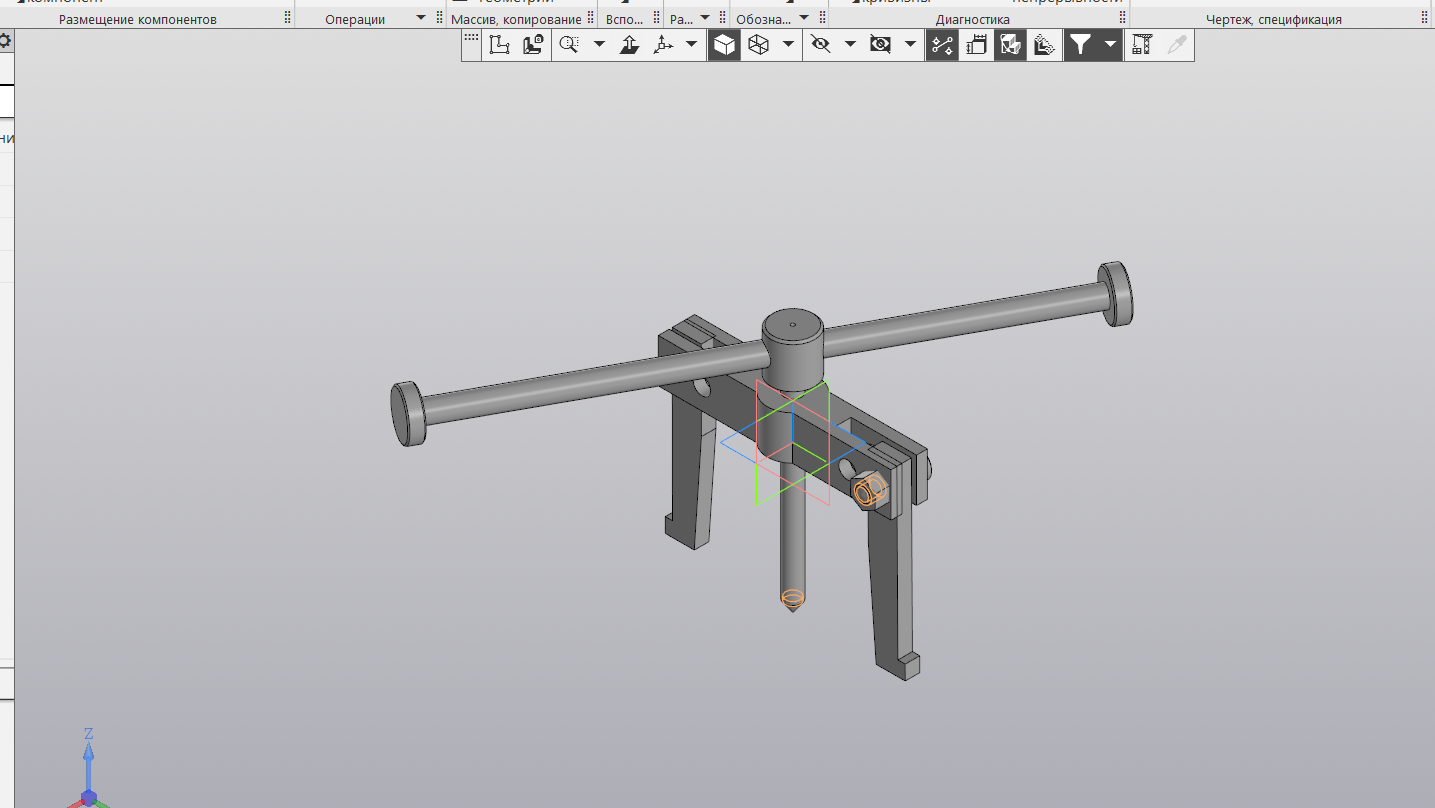The height and width of the screenshot is (808, 1435).
Task: Click the selection filter funnel icon
Action: pyautogui.click(x=1080, y=44)
